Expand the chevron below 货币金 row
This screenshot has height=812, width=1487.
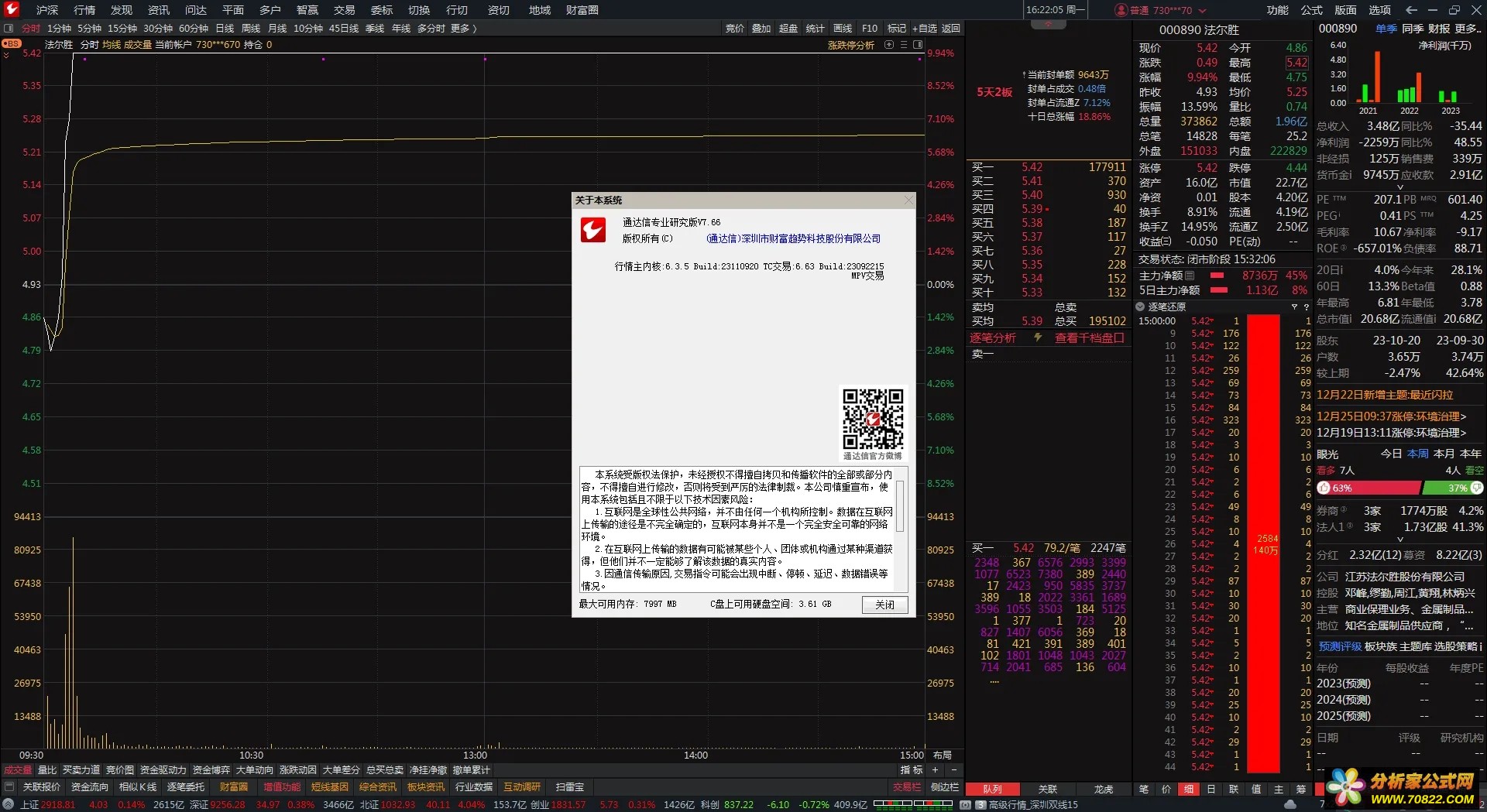1400,187
